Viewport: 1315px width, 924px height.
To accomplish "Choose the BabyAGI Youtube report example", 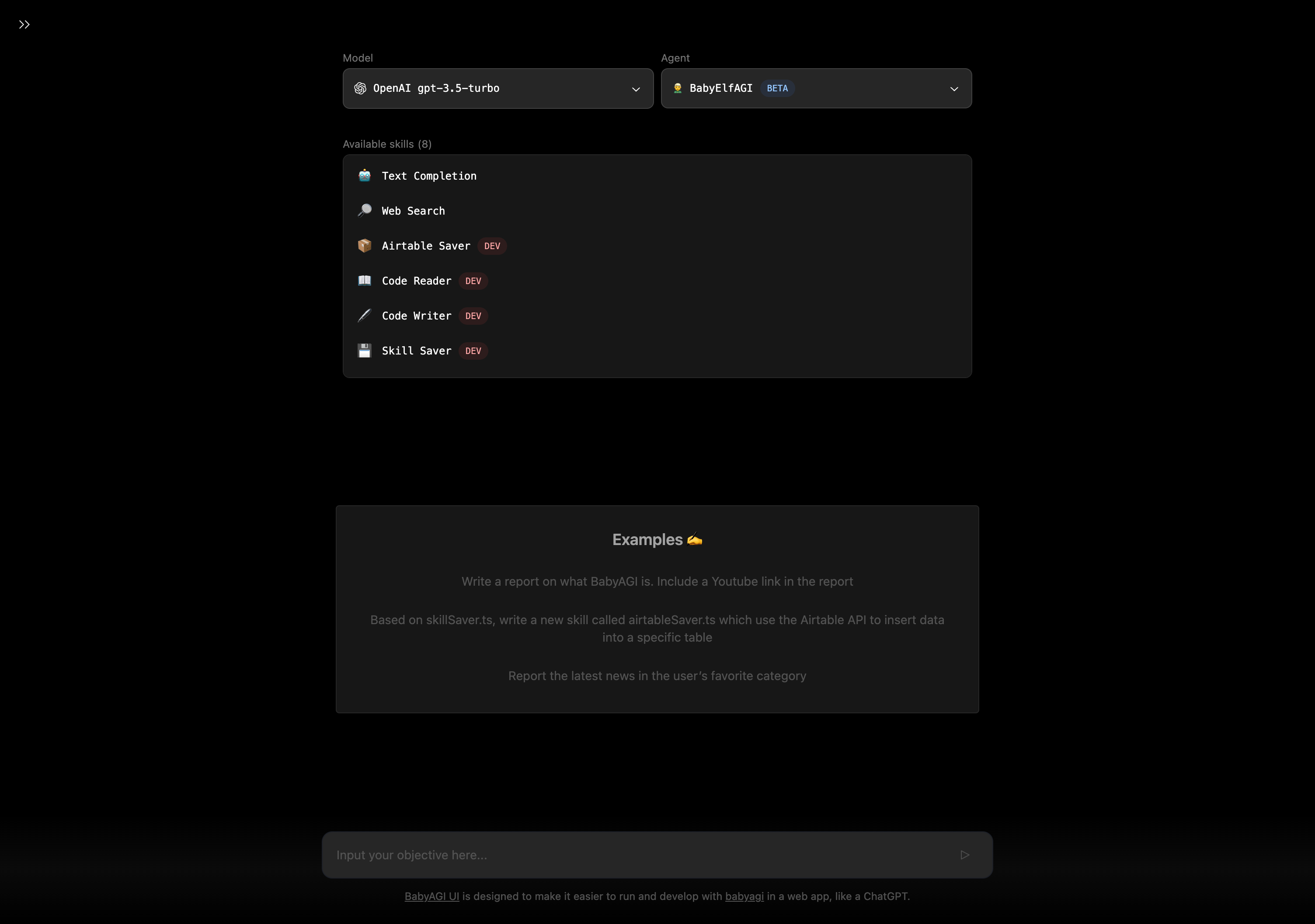I will pyautogui.click(x=657, y=581).
